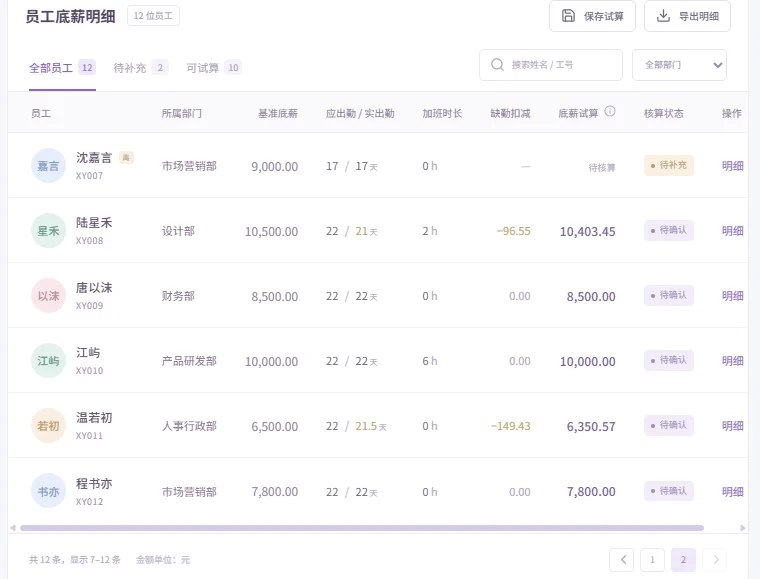This screenshot has height=579, width=760.
Task: Click the small badge next to 沈嘉言's name
Action: click(x=126, y=157)
